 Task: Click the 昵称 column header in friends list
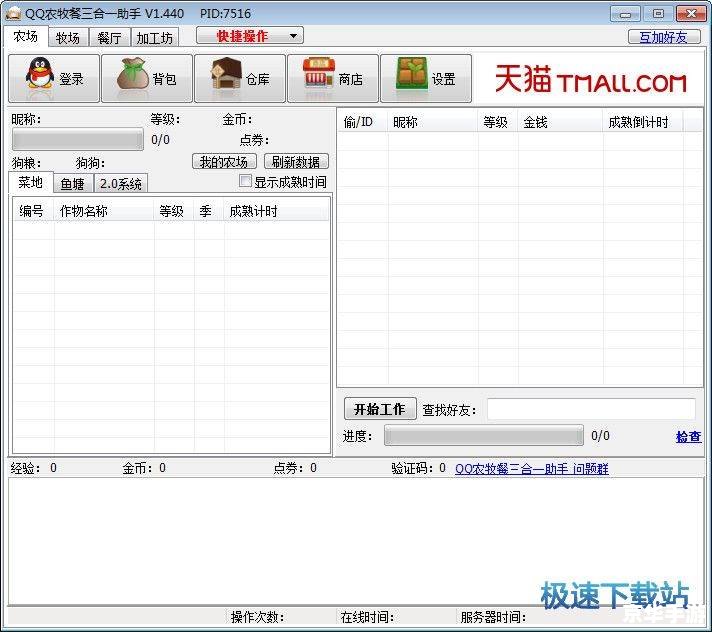433,122
